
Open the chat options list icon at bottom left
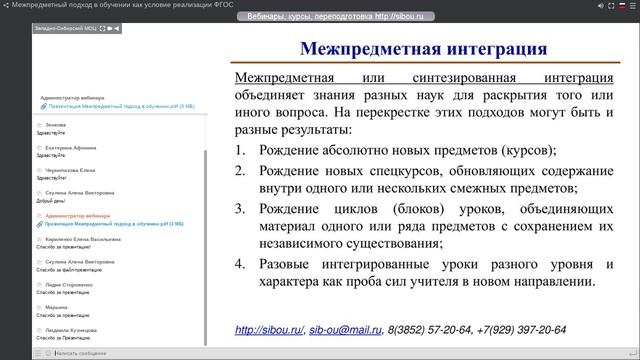[38, 353]
